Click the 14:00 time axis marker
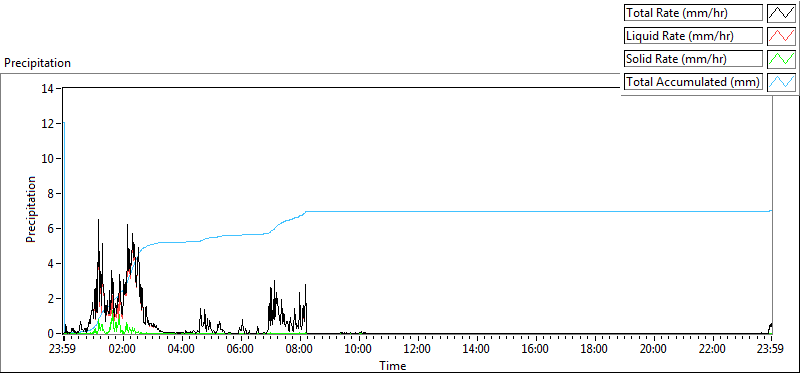This screenshot has width=800, height=373. (477, 349)
